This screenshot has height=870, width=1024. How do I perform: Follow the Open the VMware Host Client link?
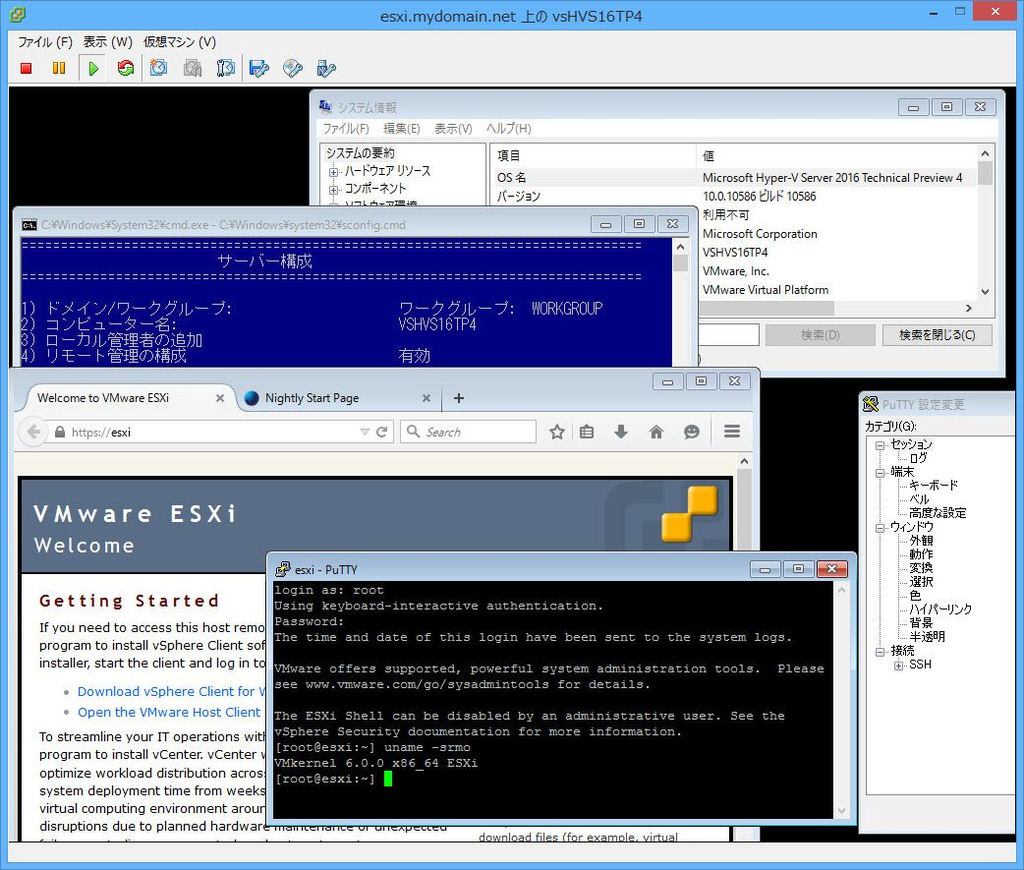tap(168, 712)
